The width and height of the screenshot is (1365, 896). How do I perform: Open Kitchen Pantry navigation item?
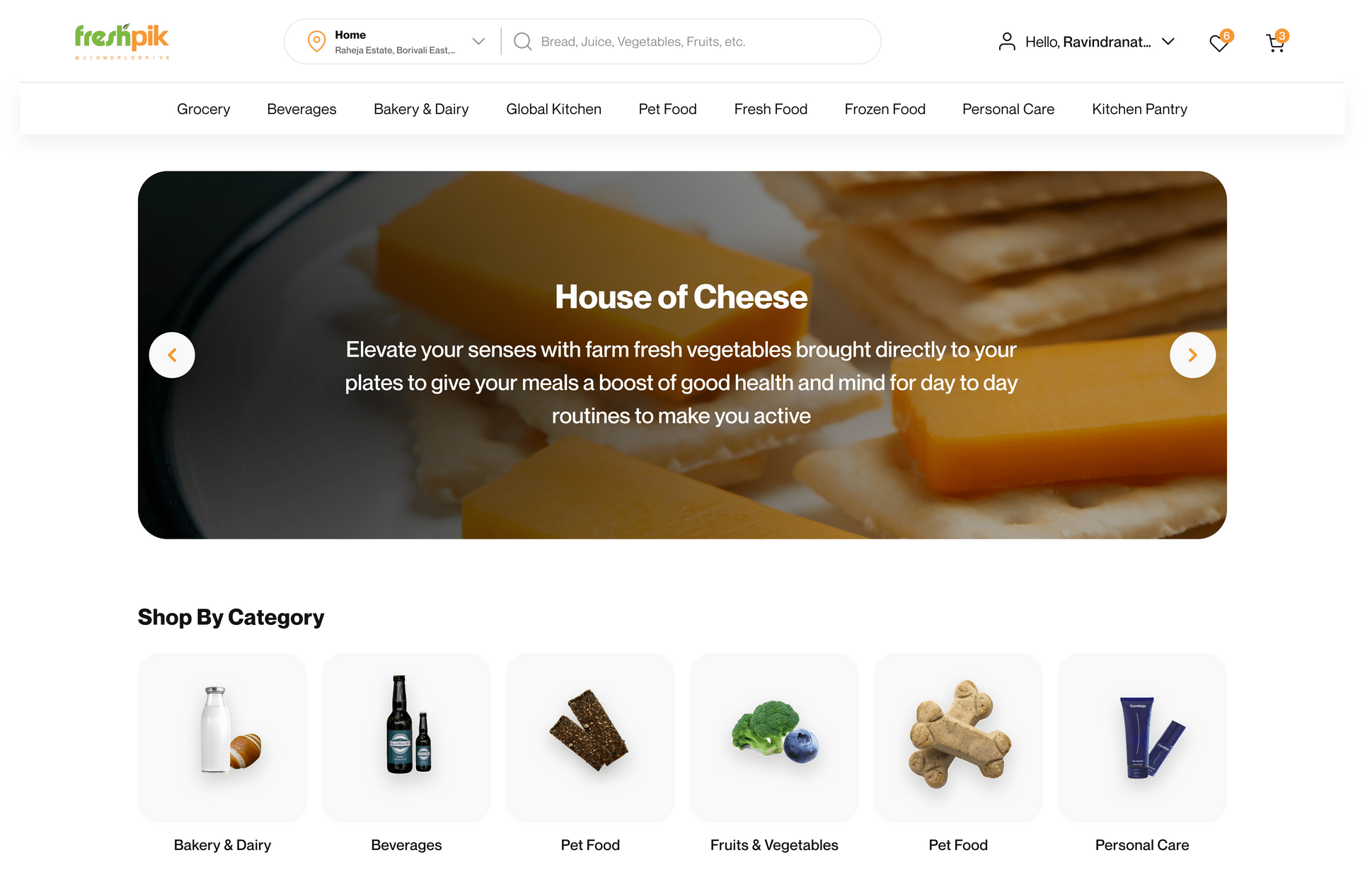(x=1139, y=109)
